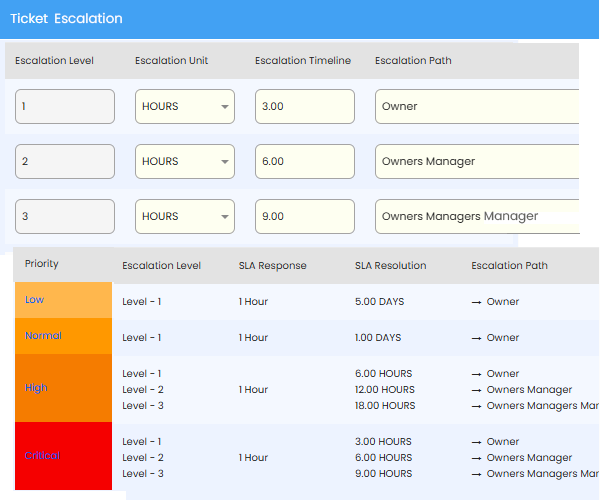The width and height of the screenshot is (600, 500).
Task: Click the Escalation Level field showing 3
Action: click(65, 217)
